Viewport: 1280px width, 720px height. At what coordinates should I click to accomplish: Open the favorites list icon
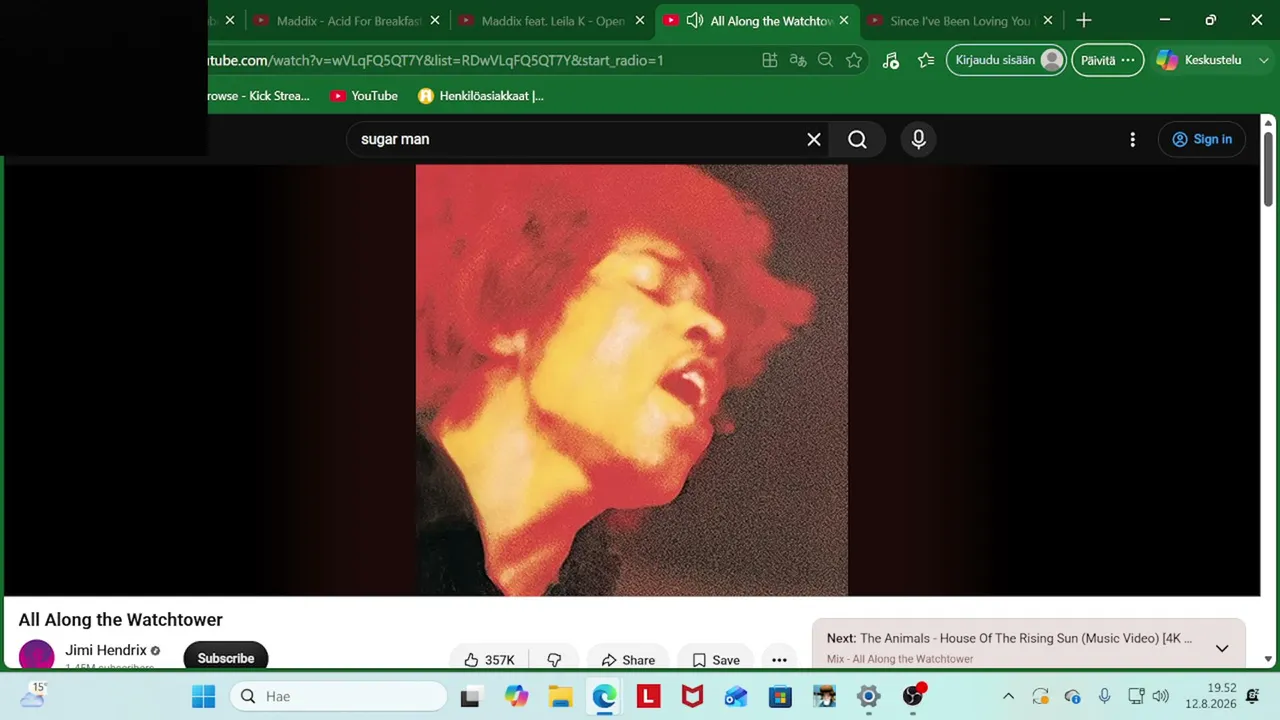926,60
